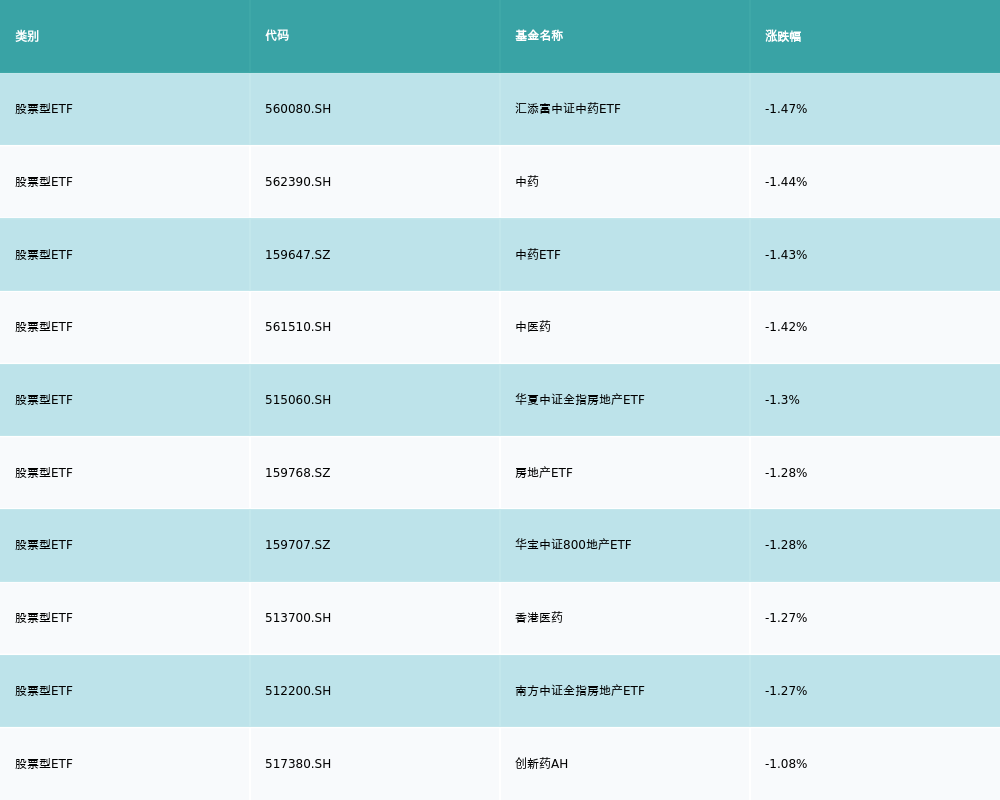Viewport: 1000px width, 800px height.
Task: Select the code cell 159647.SZ
Action: pos(298,255)
